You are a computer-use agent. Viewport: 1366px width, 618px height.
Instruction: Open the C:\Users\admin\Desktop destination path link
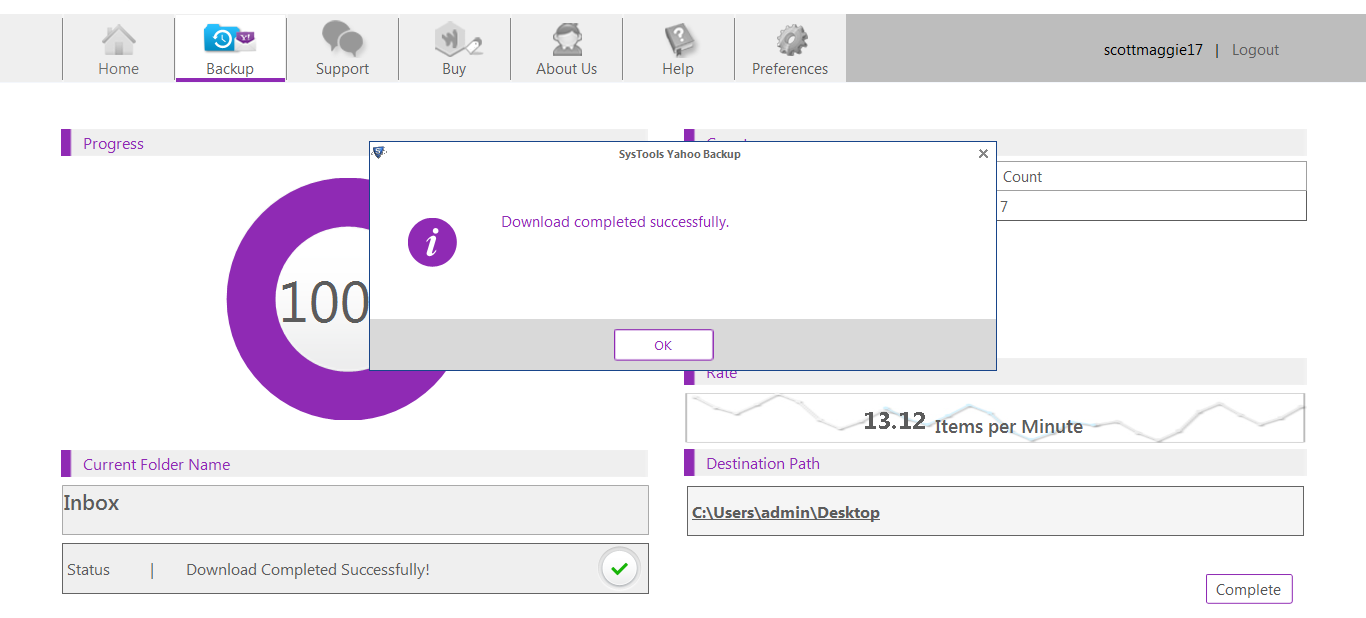tap(785, 511)
